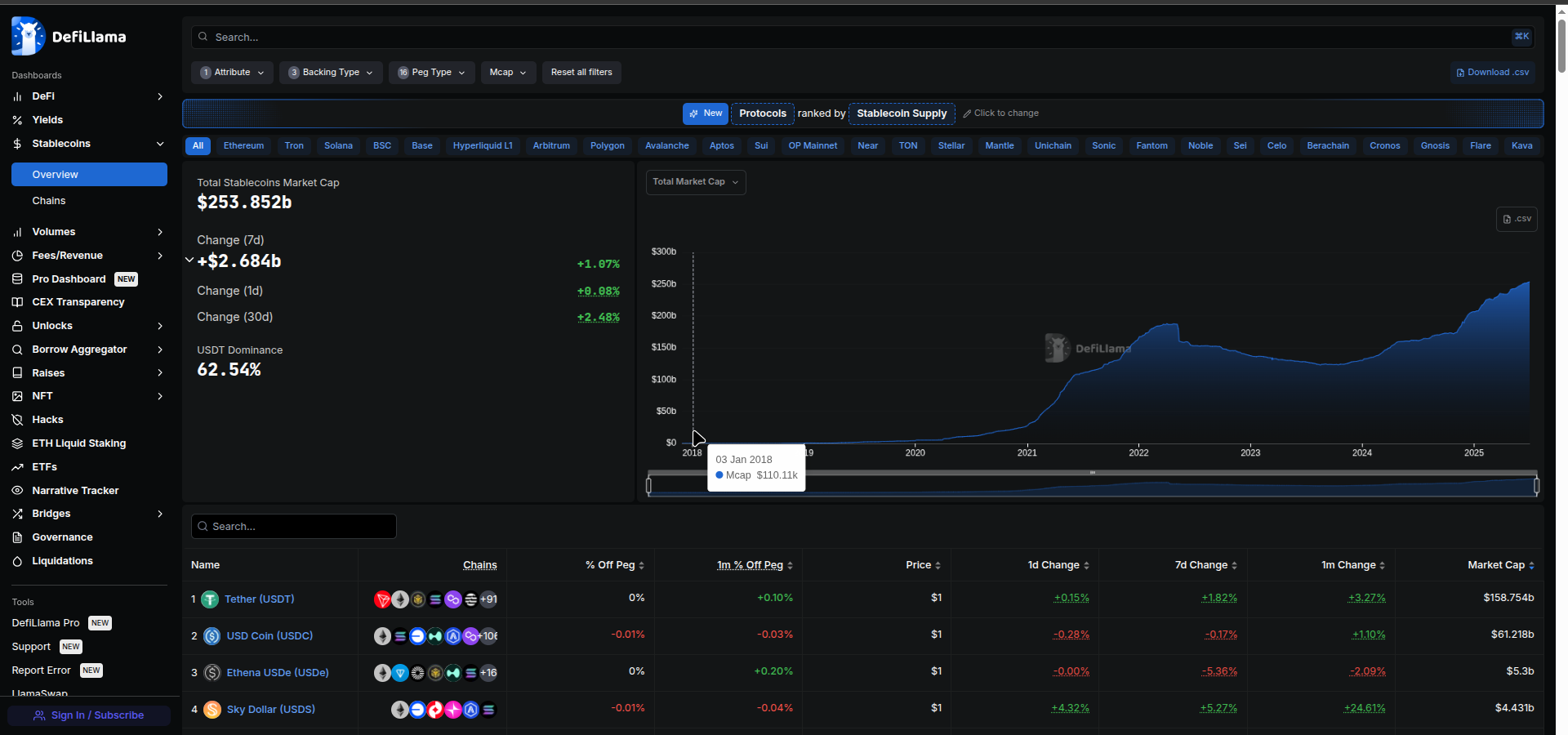Click the Hacks shield-off icon
The height and width of the screenshot is (735, 1568).
pos(17,420)
